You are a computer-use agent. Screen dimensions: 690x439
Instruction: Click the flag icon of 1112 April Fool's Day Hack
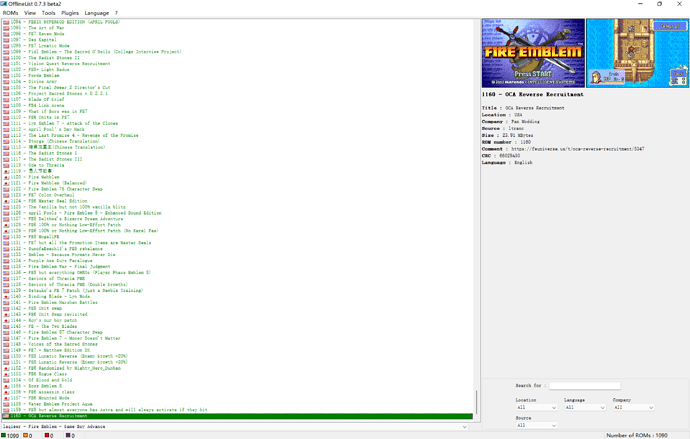[x=6, y=129]
